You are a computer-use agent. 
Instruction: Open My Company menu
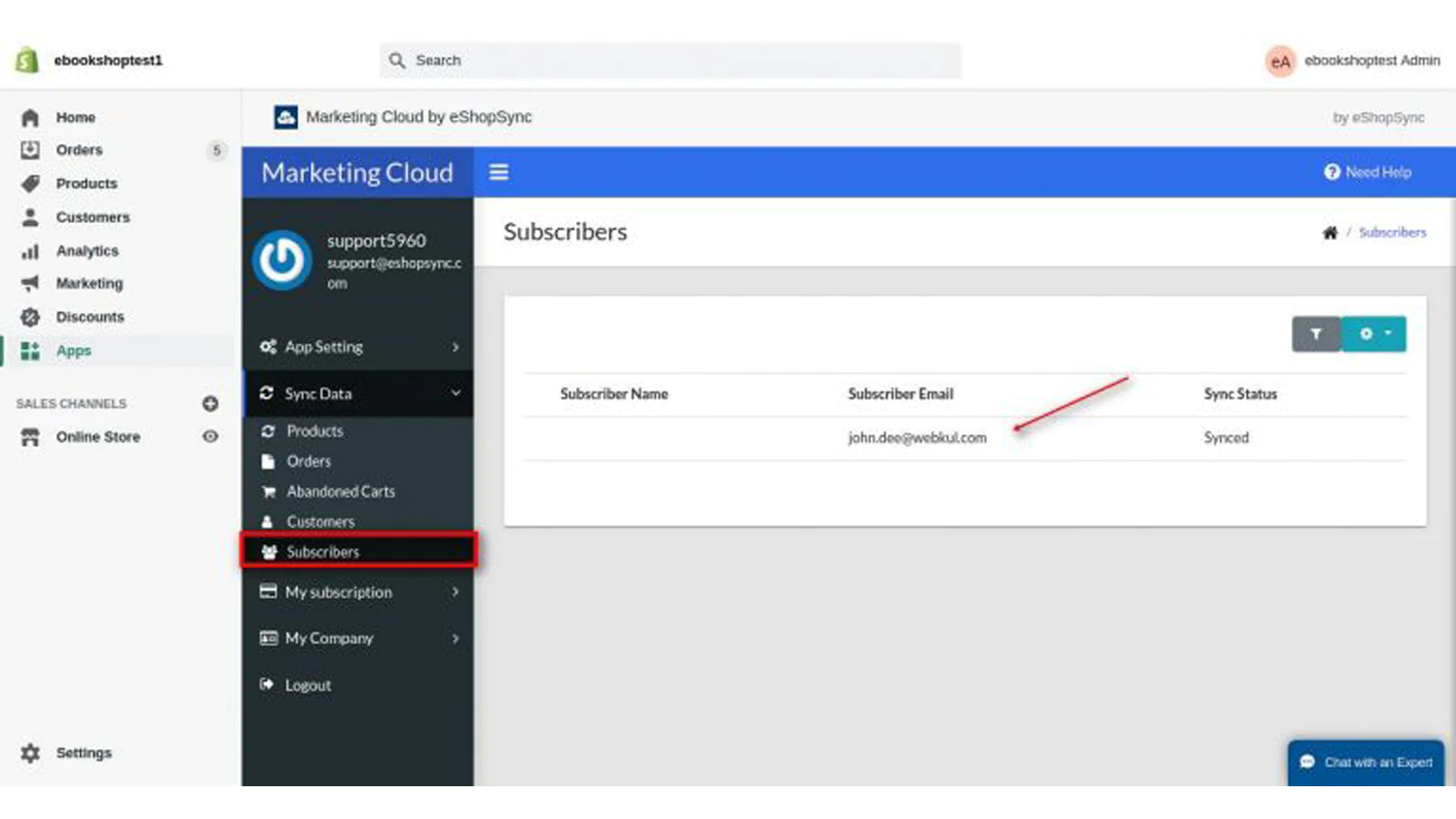click(x=358, y=639)
